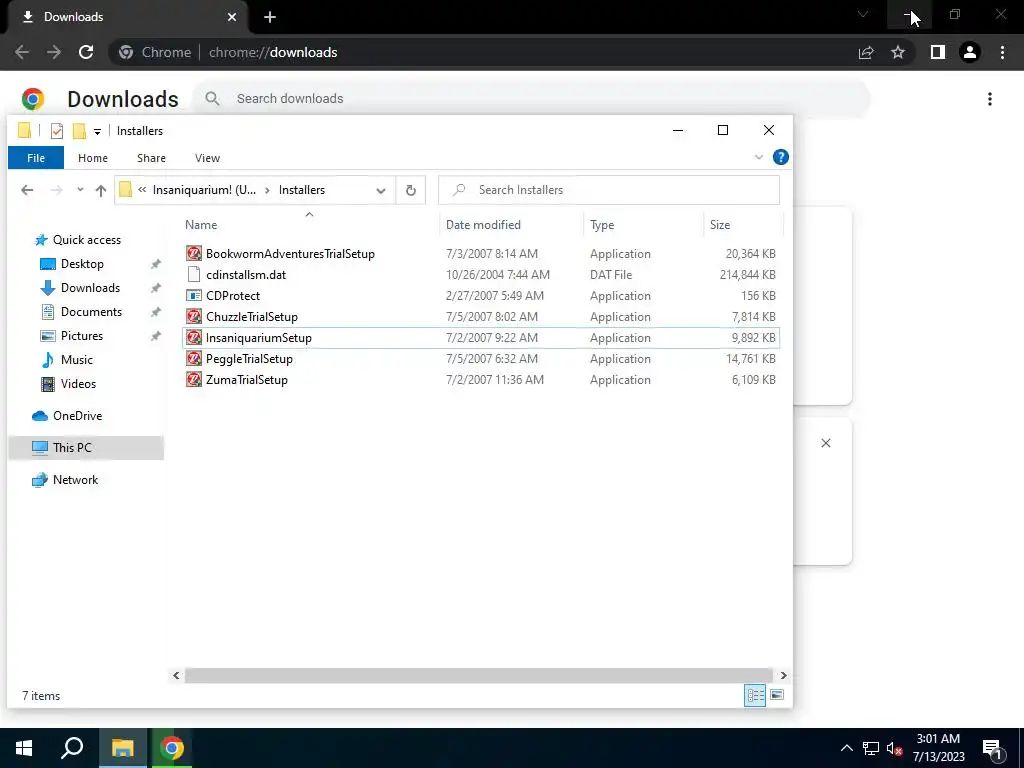
Task: Open address bar history dropdown
Action: click(381, 190)
